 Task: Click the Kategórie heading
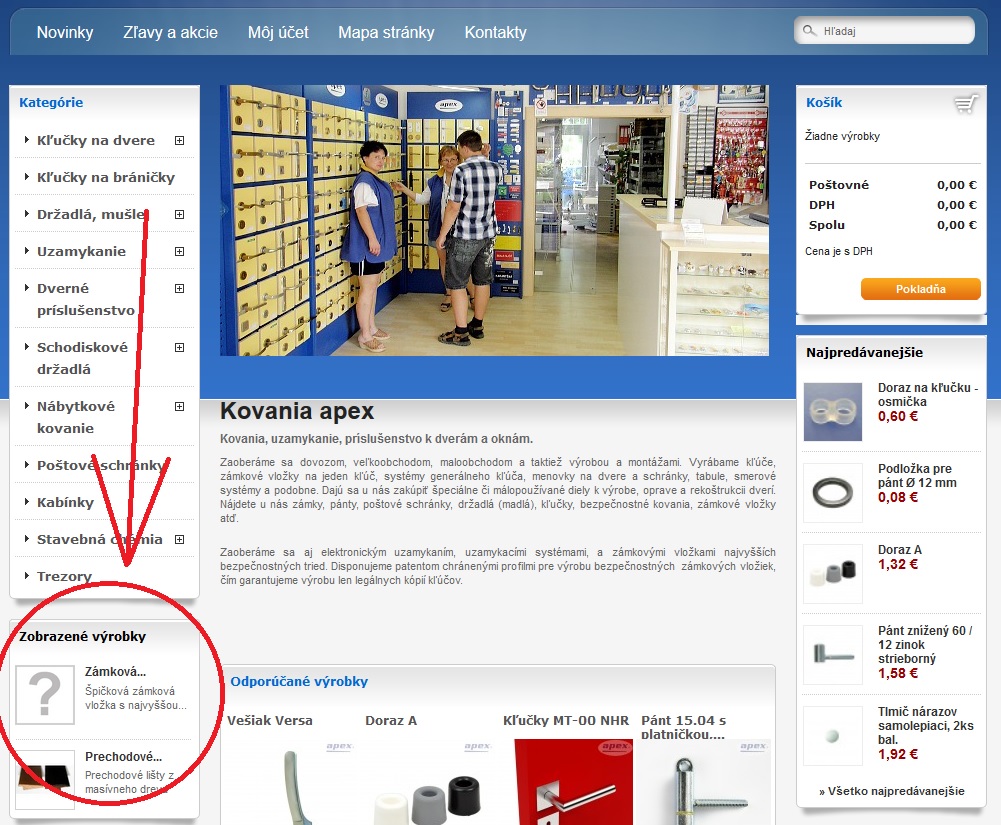click(x=51, y=103)
